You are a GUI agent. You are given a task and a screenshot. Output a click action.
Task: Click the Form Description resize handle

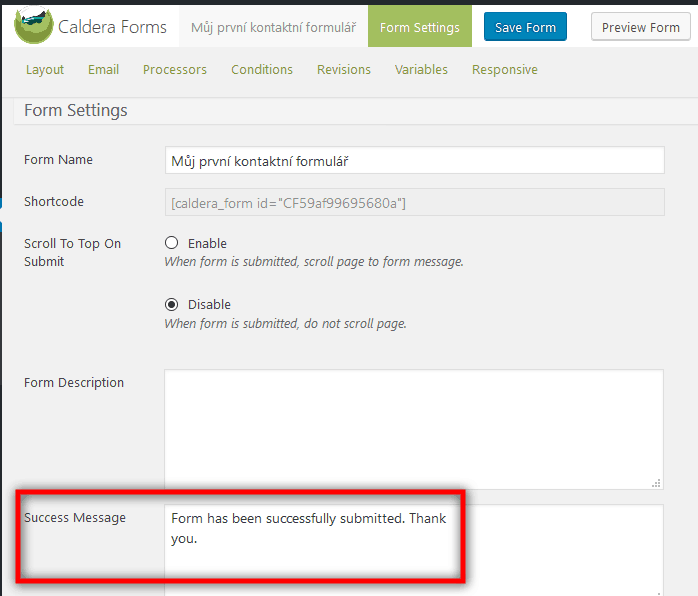tap(656, 483)
